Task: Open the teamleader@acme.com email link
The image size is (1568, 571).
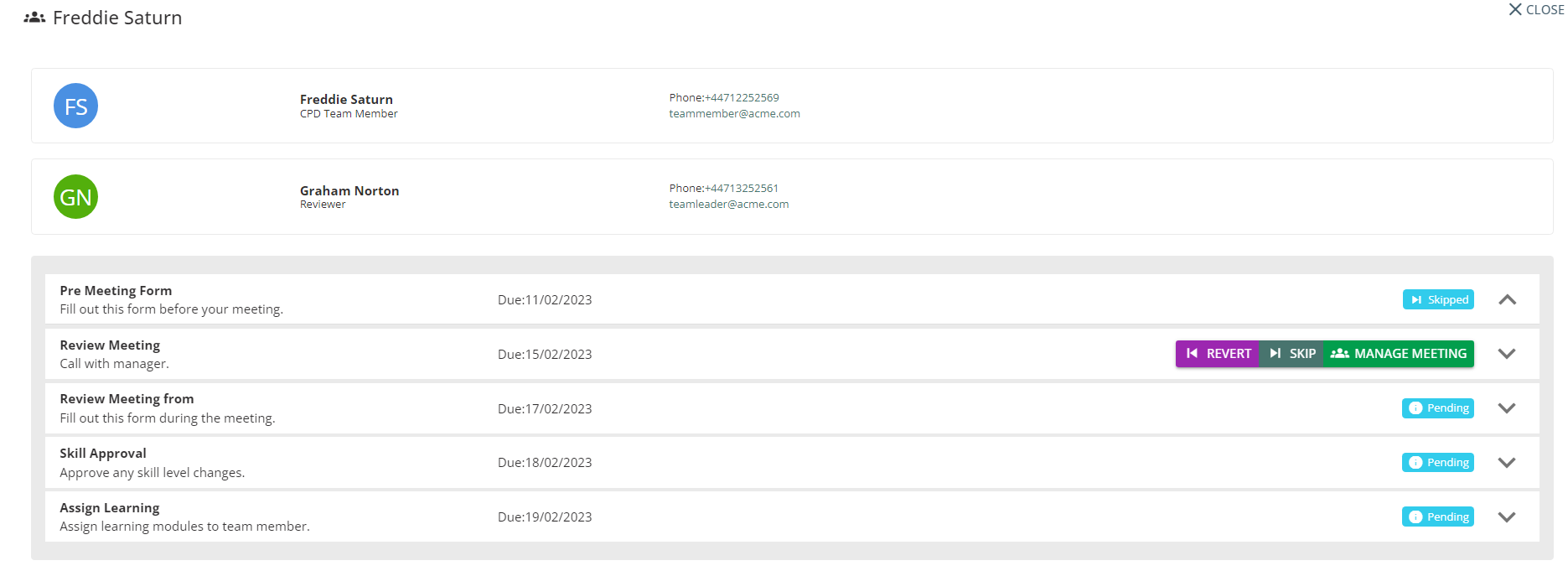Action: (x=728, y=205)
